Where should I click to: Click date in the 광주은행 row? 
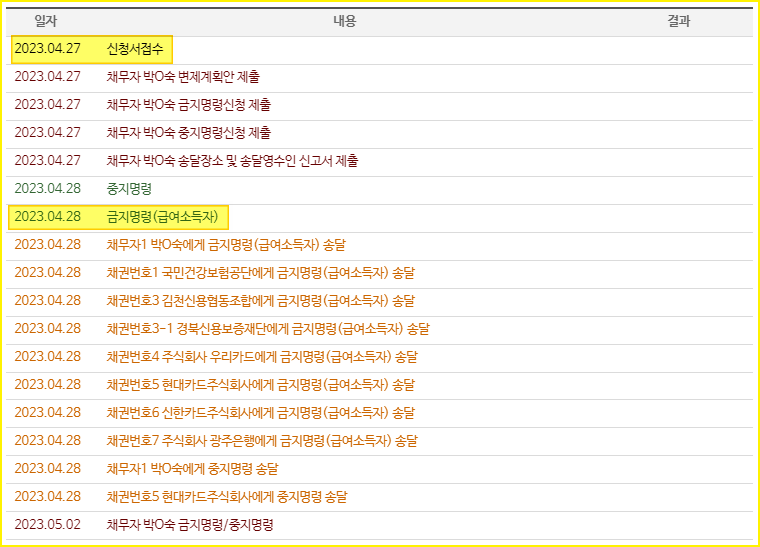(x=48, y=441)
